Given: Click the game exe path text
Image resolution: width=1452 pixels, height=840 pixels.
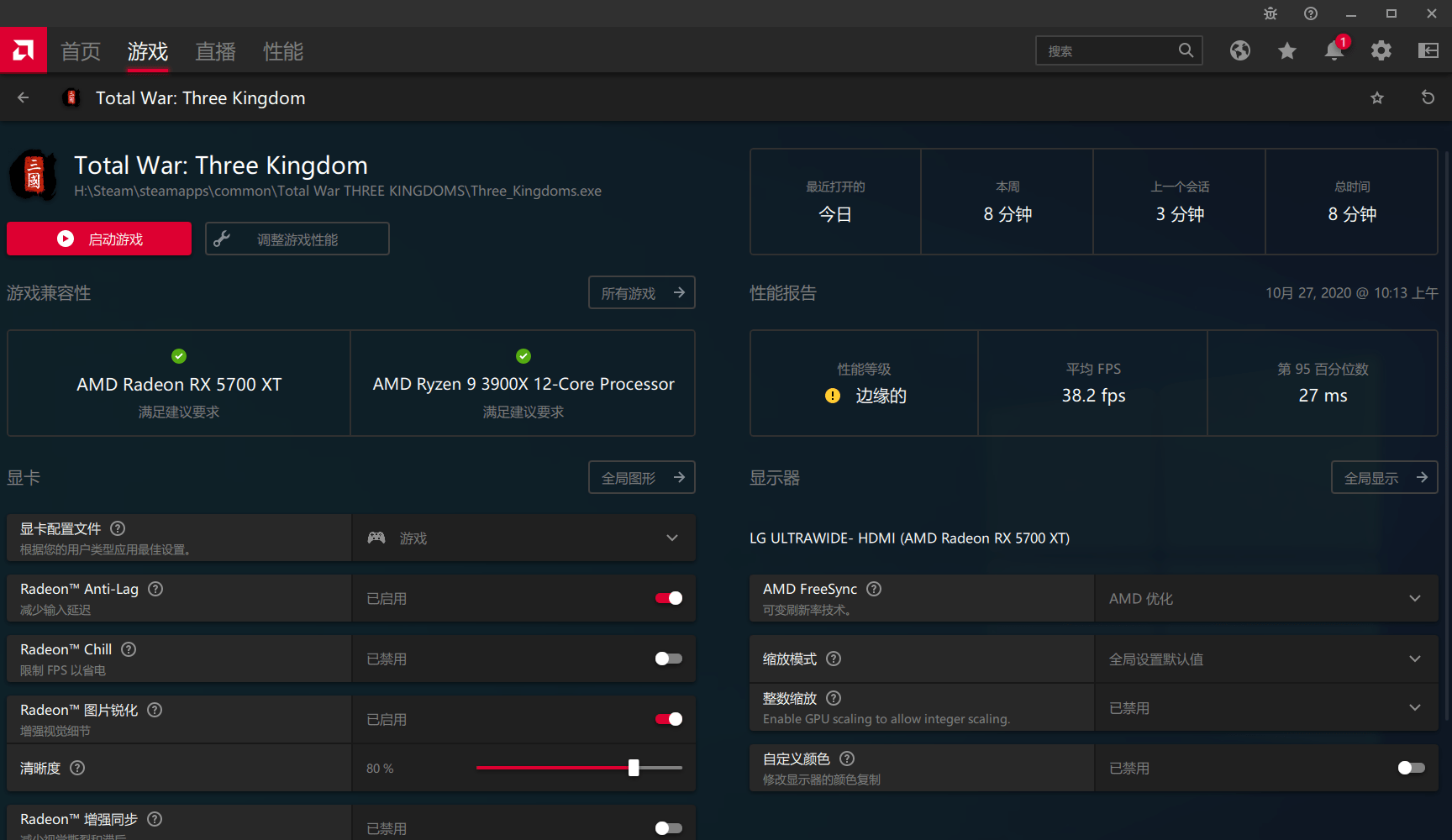Looking at the screenshot, I should pyautogui.click(x=338, y=191).
